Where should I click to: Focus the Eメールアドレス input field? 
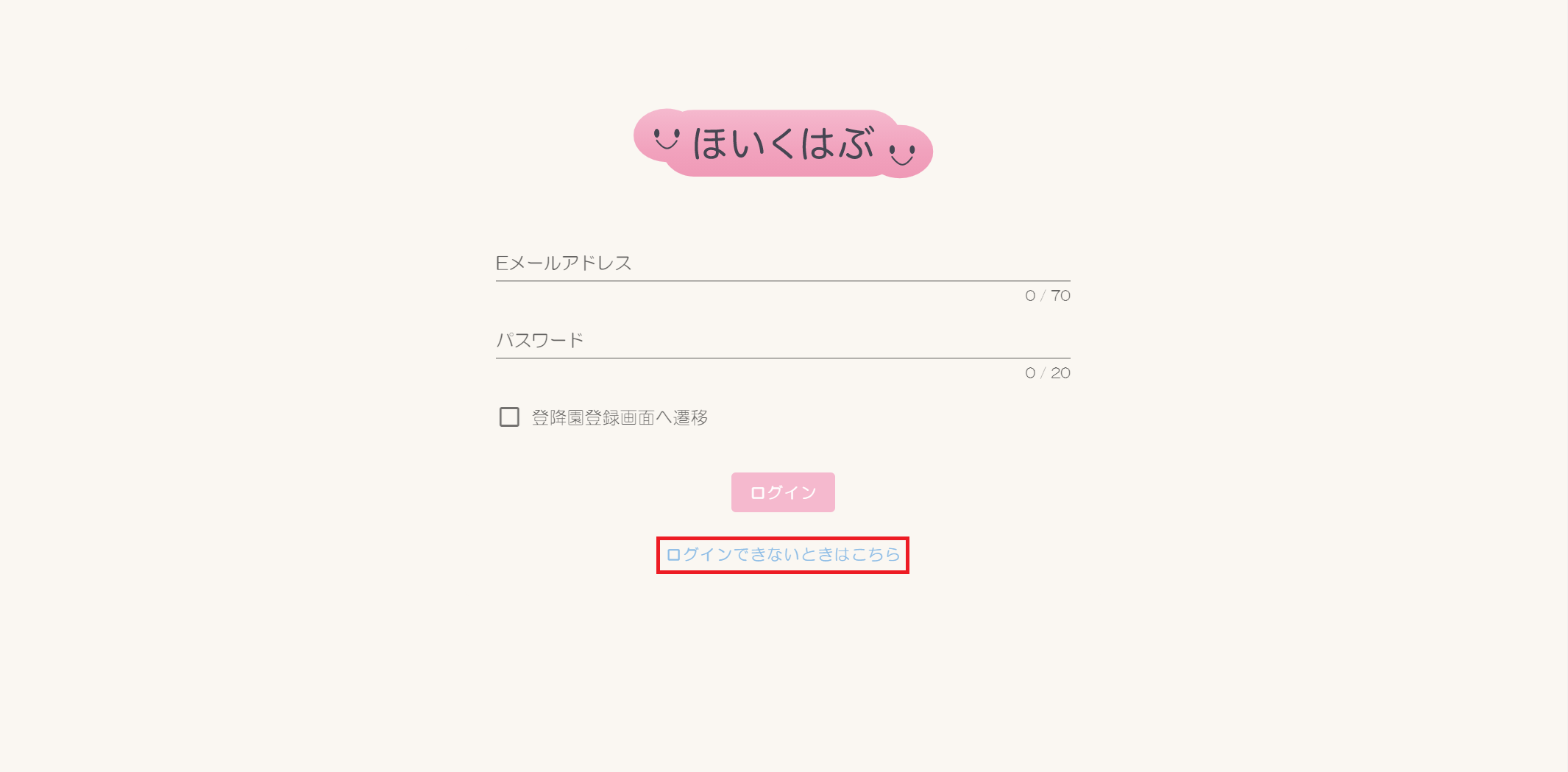pyautogui.click(x=783, y=263)
